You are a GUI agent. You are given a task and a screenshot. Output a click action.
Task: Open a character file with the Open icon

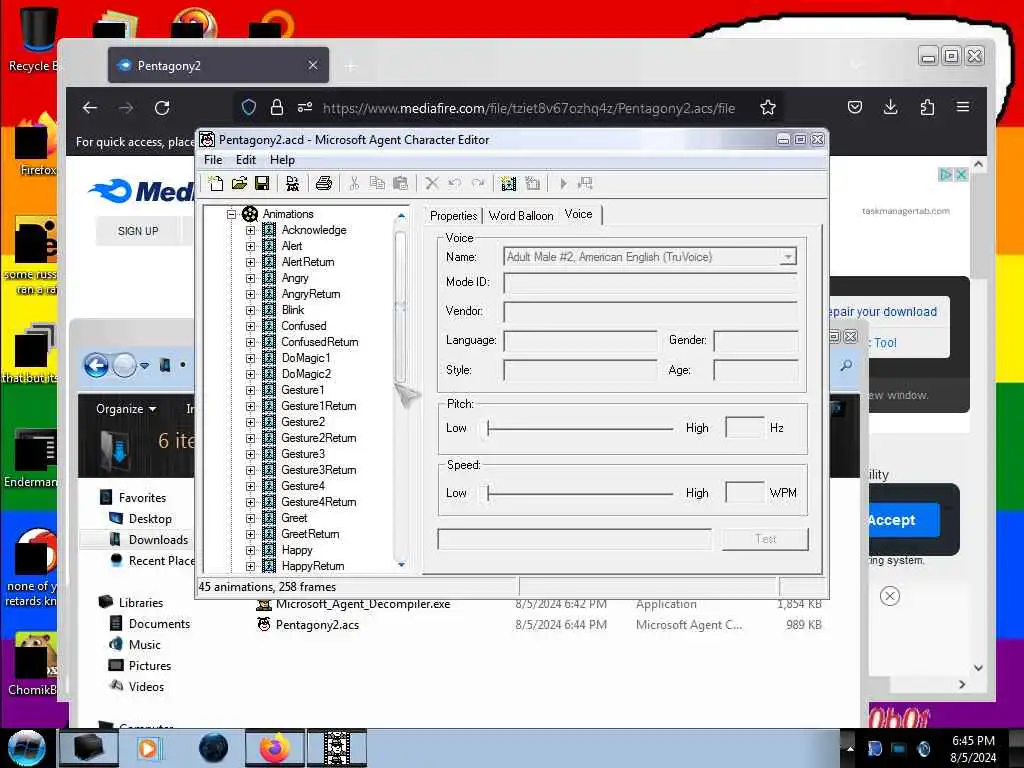pyautogui.click(x=239, y=184)
